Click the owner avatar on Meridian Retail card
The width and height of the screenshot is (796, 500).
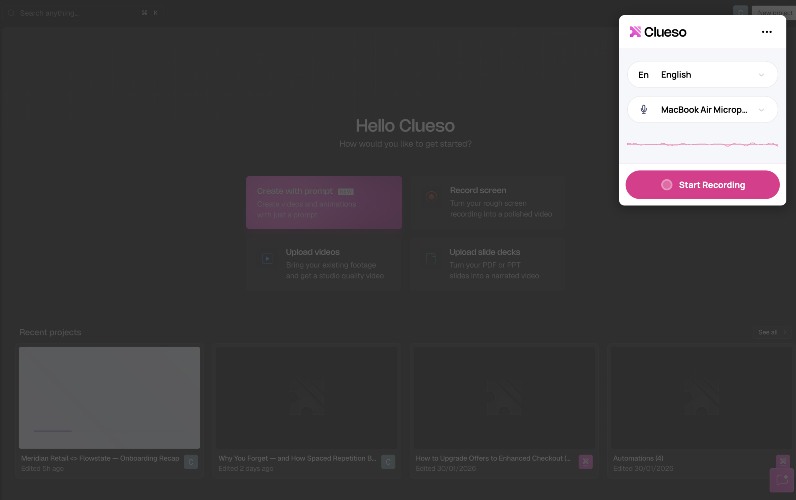pyautogui.click(x=191, y=462)
